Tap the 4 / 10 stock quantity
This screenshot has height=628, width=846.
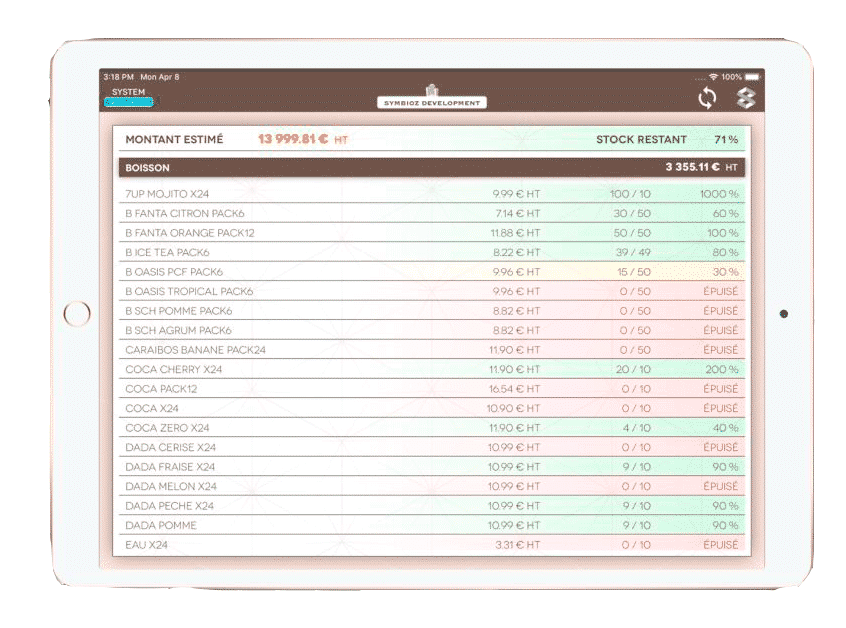coord(637,427)
